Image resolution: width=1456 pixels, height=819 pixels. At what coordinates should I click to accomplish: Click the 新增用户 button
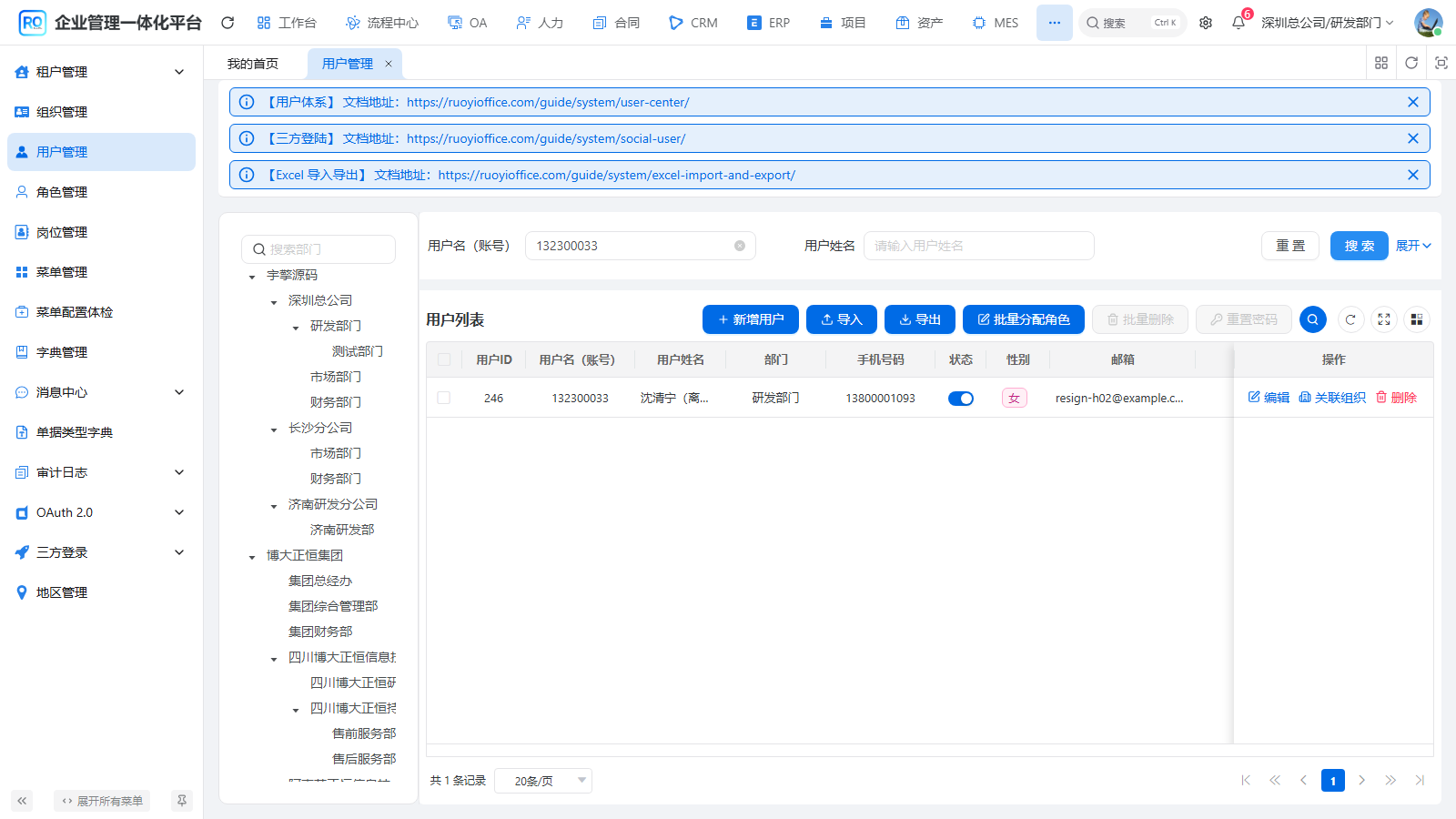(x=751, y=319)
